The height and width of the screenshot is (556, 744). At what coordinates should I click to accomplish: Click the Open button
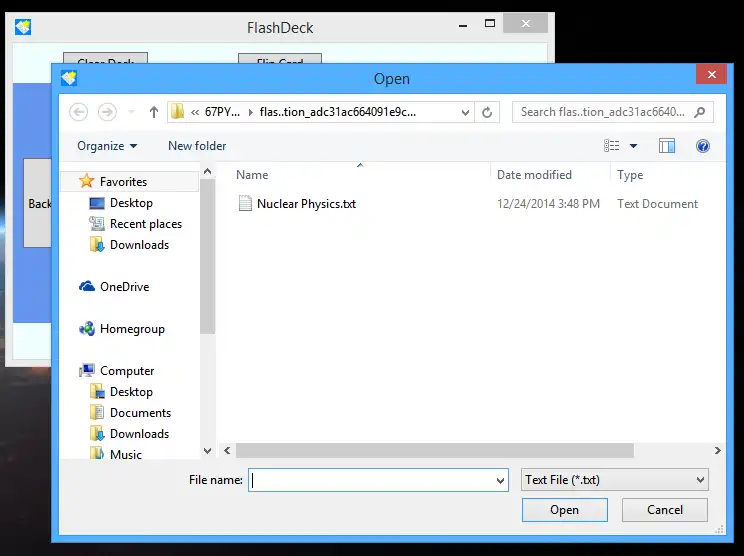click(565, 510)
